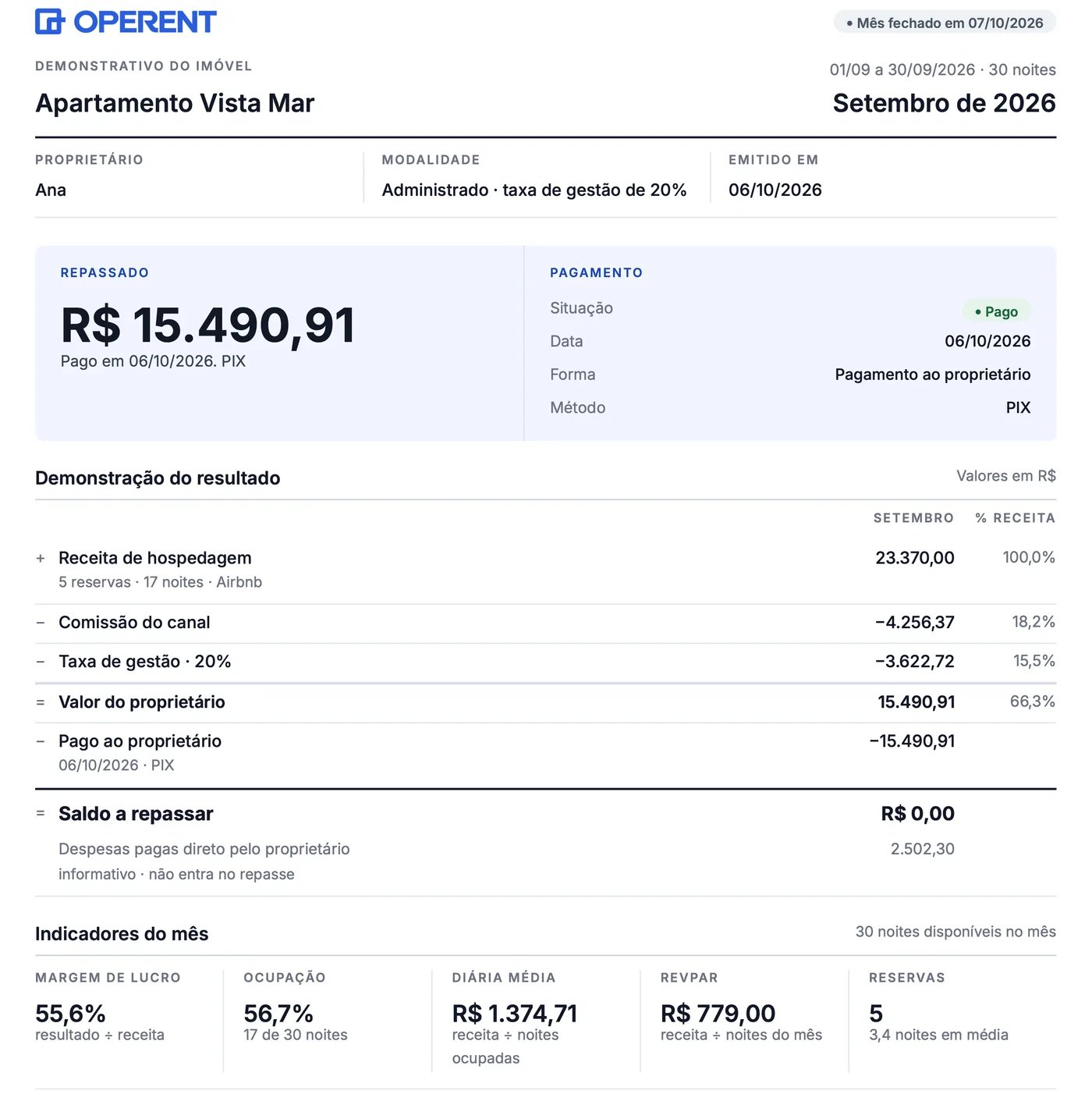
Task: Click the informative expenses value '2.502,30'
Action: (x=923, y=849)
